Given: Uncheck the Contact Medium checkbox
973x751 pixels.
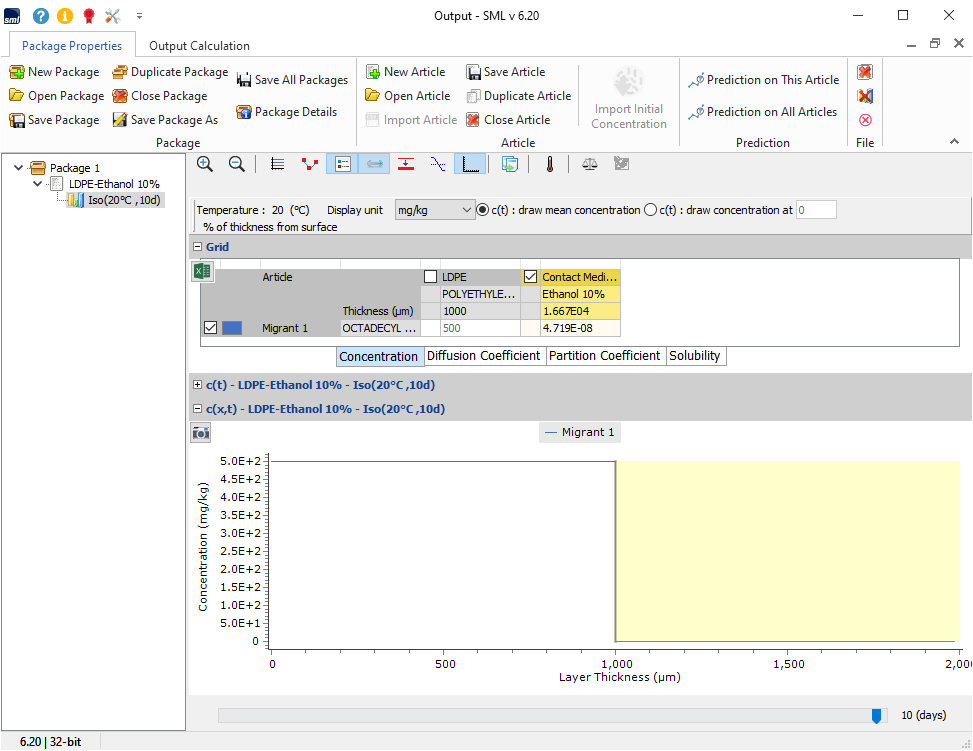Looking at the screenshot, I should 530,277.
